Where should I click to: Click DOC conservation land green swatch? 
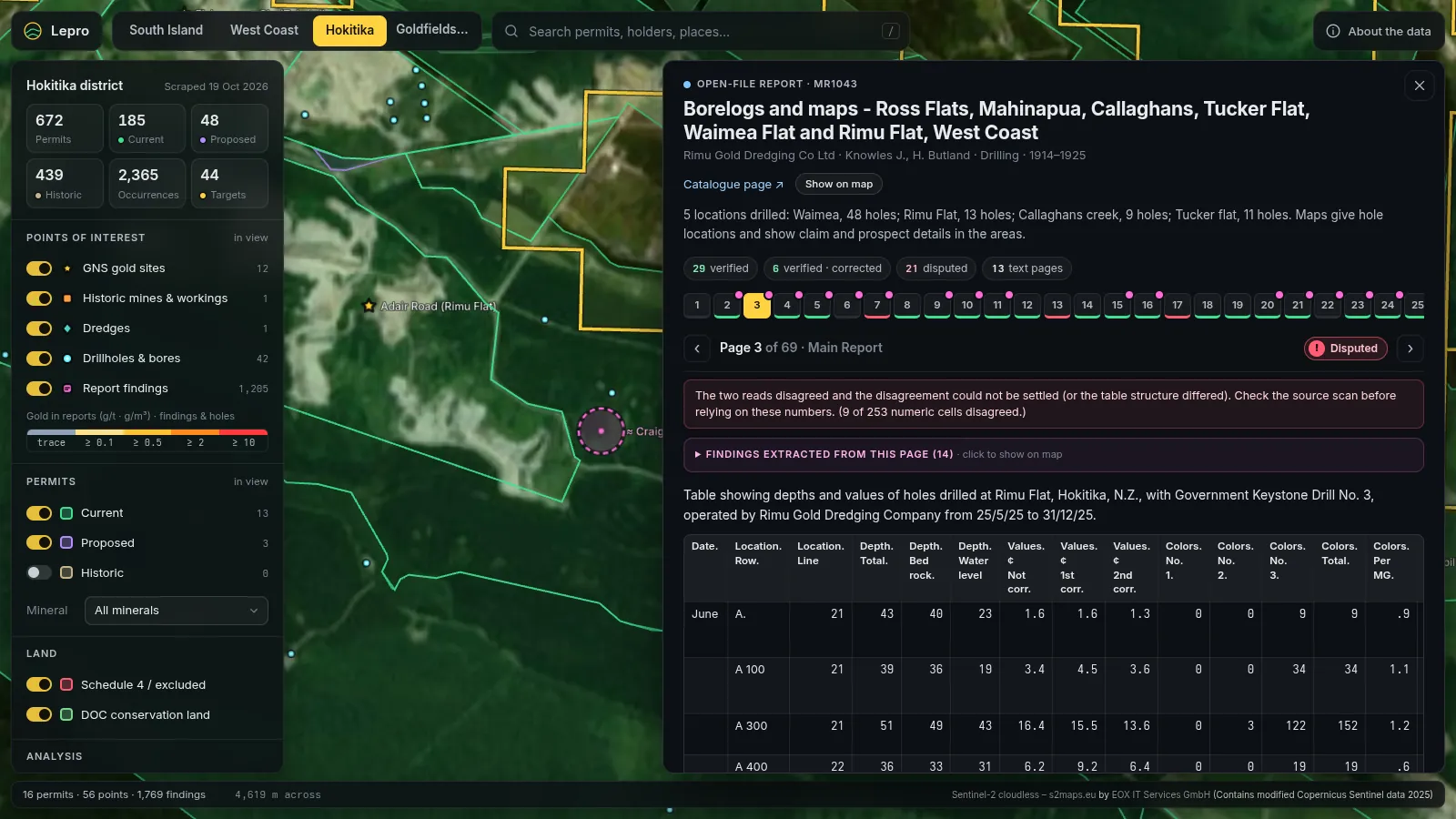point(66,714)
